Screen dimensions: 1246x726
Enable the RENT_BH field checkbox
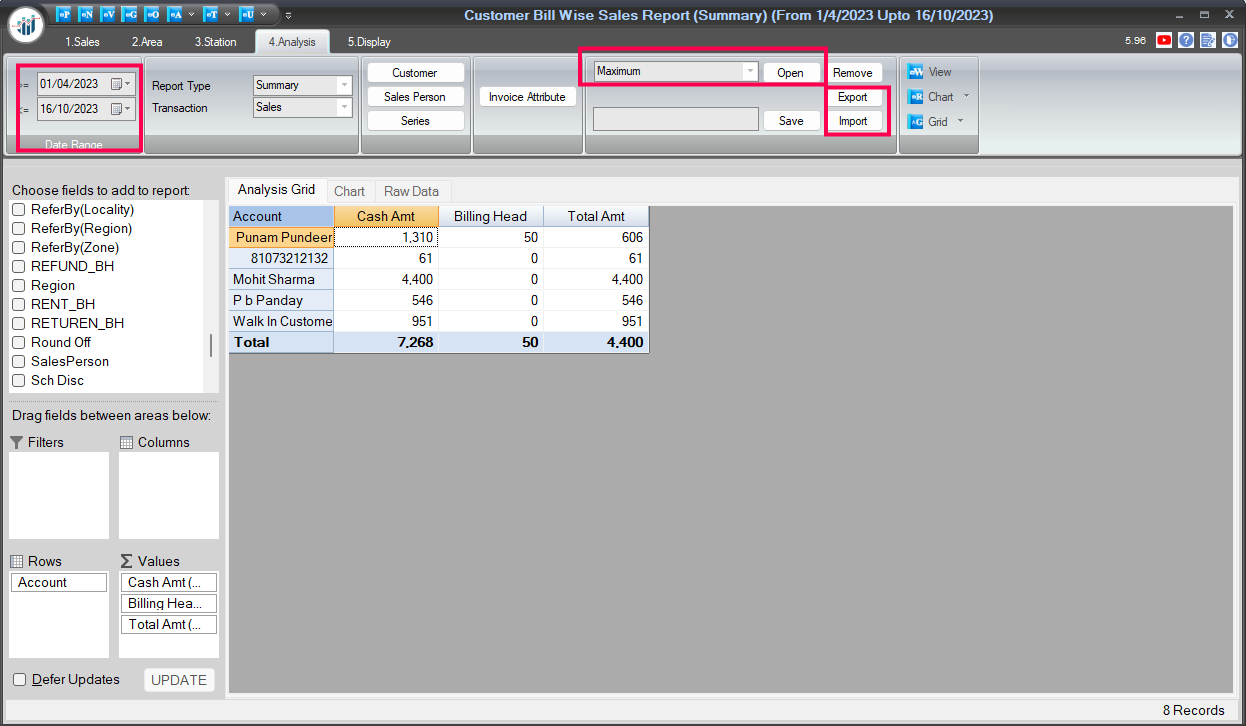[x=18, y=305]
